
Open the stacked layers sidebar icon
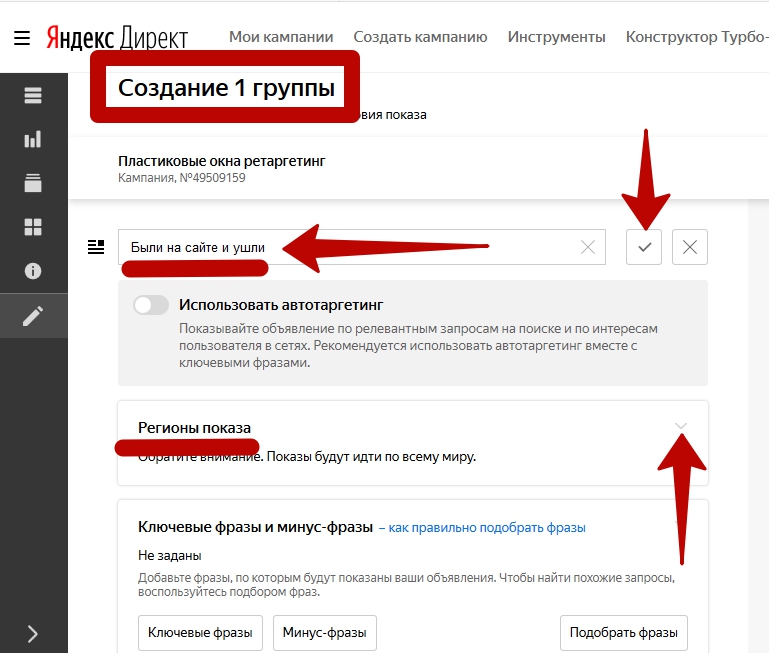coord(33,183)
